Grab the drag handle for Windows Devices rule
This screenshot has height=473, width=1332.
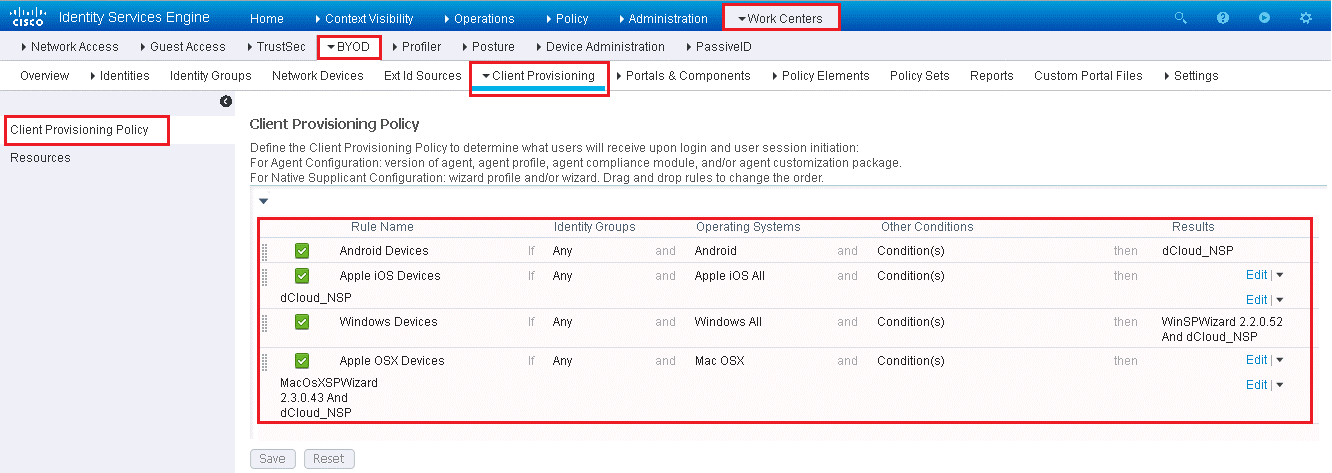point(265,322)
